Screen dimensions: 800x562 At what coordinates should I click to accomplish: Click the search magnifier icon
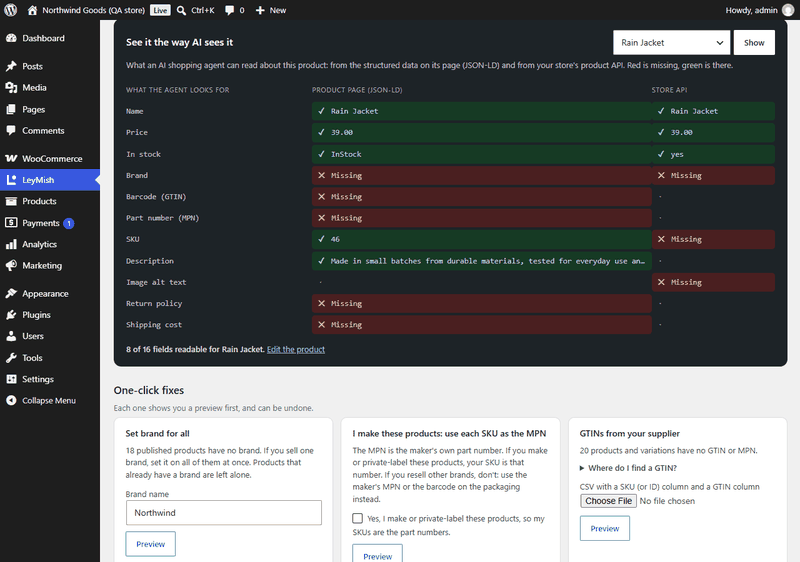point(181,10)
